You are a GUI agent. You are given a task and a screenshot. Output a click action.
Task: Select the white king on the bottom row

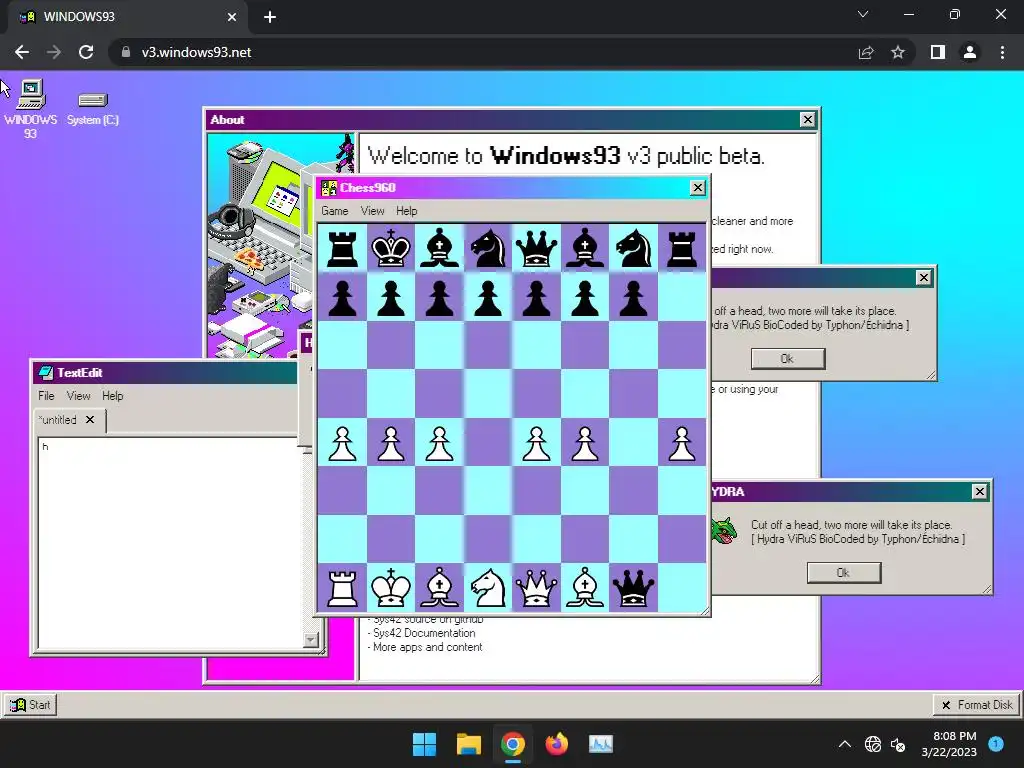(391, 588)
